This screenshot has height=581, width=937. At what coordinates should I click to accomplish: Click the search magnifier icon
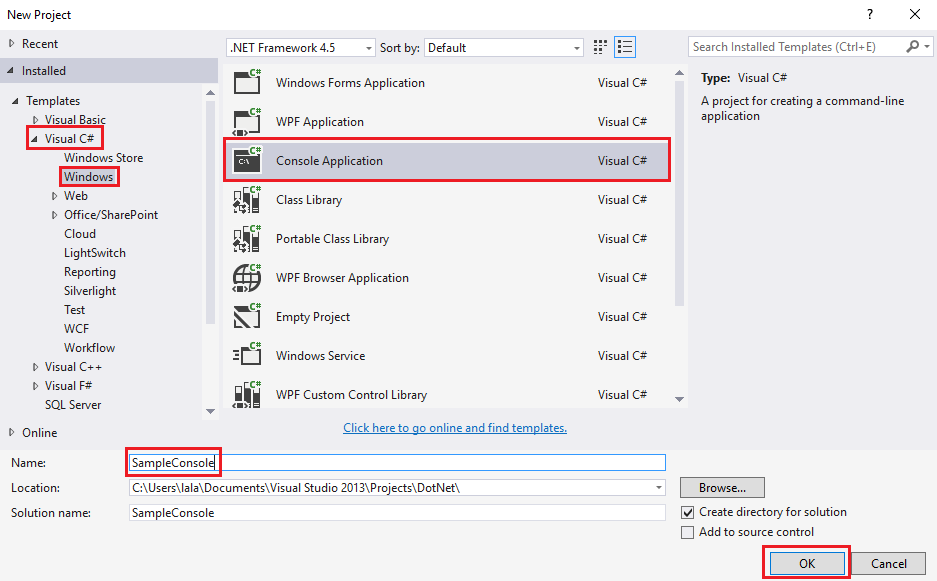pos(913,47)
